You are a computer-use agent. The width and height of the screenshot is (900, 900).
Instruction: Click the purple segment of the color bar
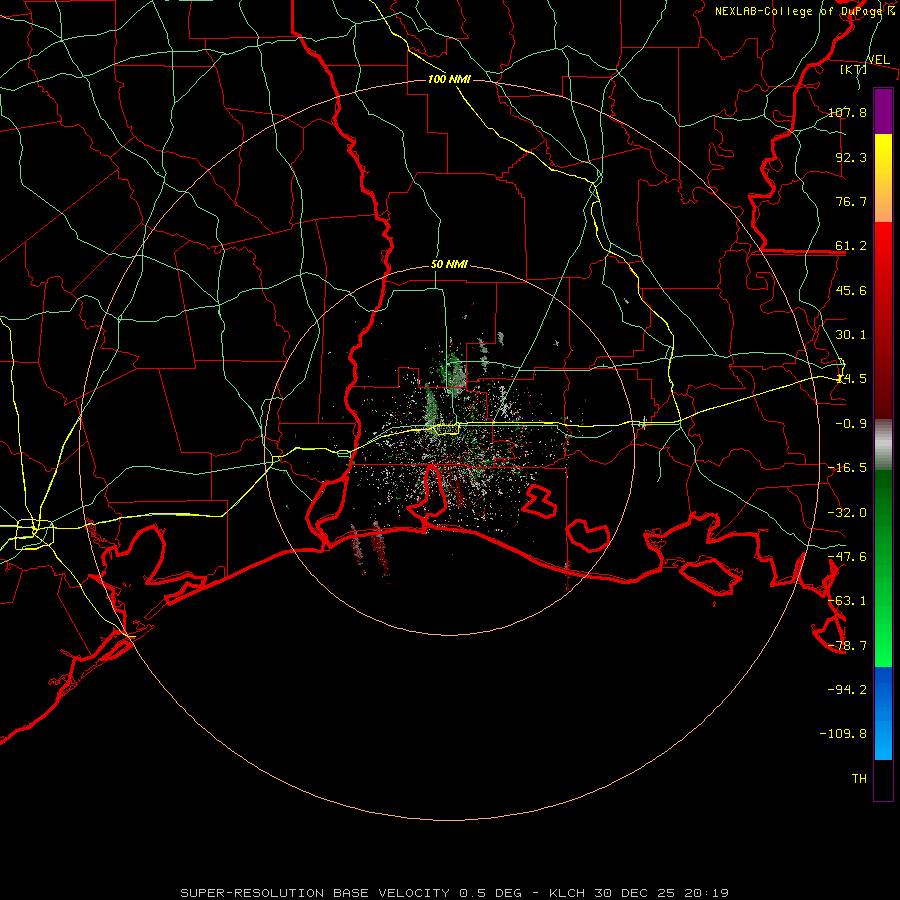883,111
